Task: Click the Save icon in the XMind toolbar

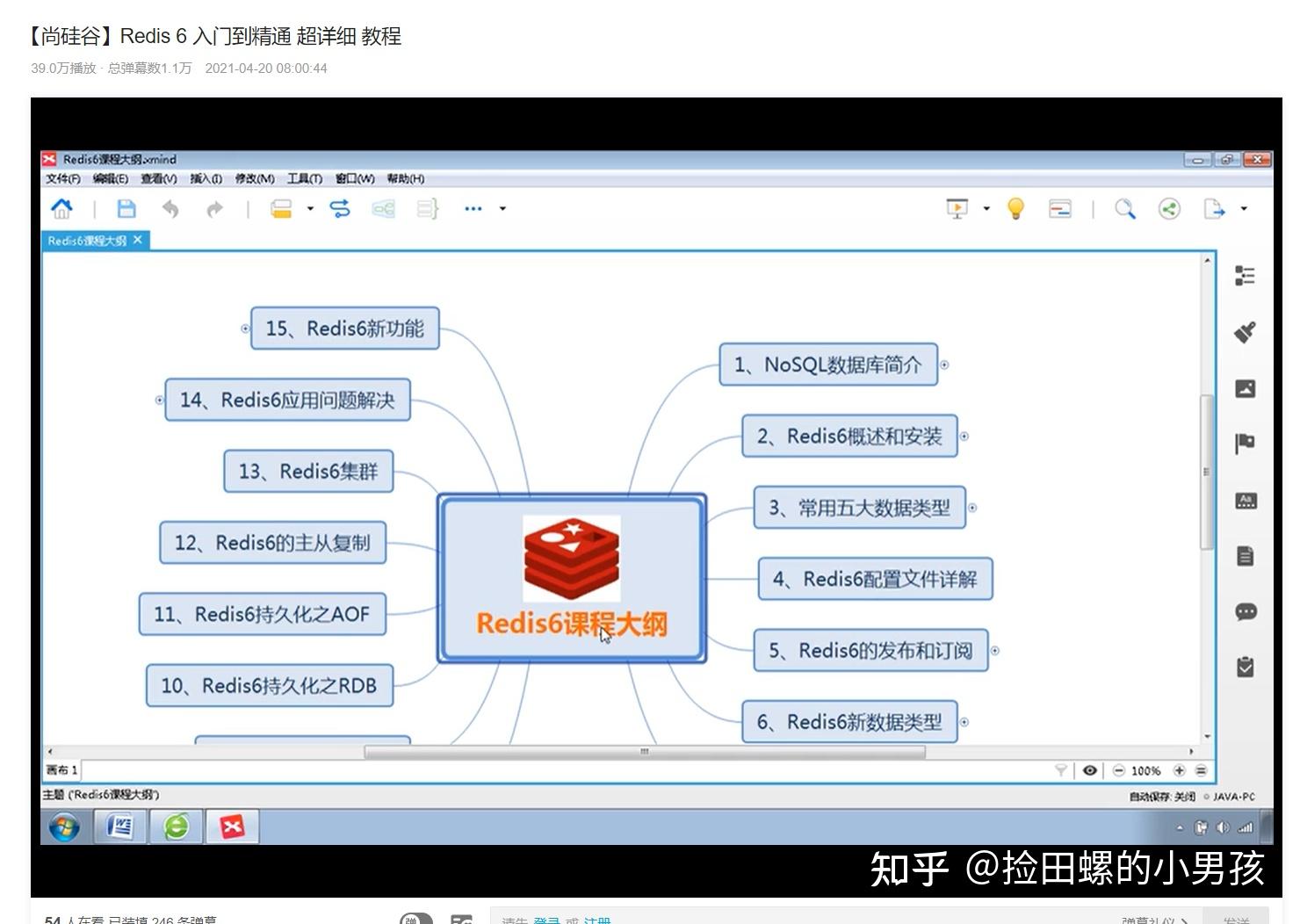Action: coord(126,209)
